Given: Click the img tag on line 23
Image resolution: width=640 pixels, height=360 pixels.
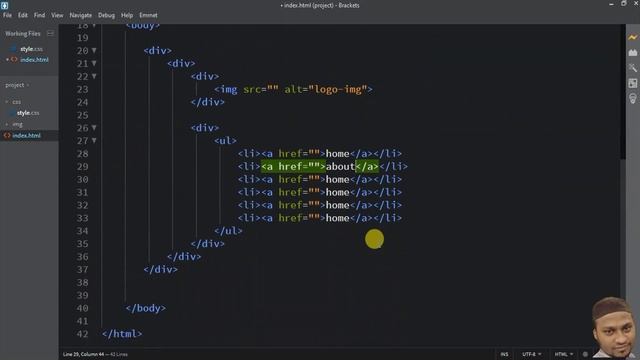Looking at the screenshot, I should [226, 89].
